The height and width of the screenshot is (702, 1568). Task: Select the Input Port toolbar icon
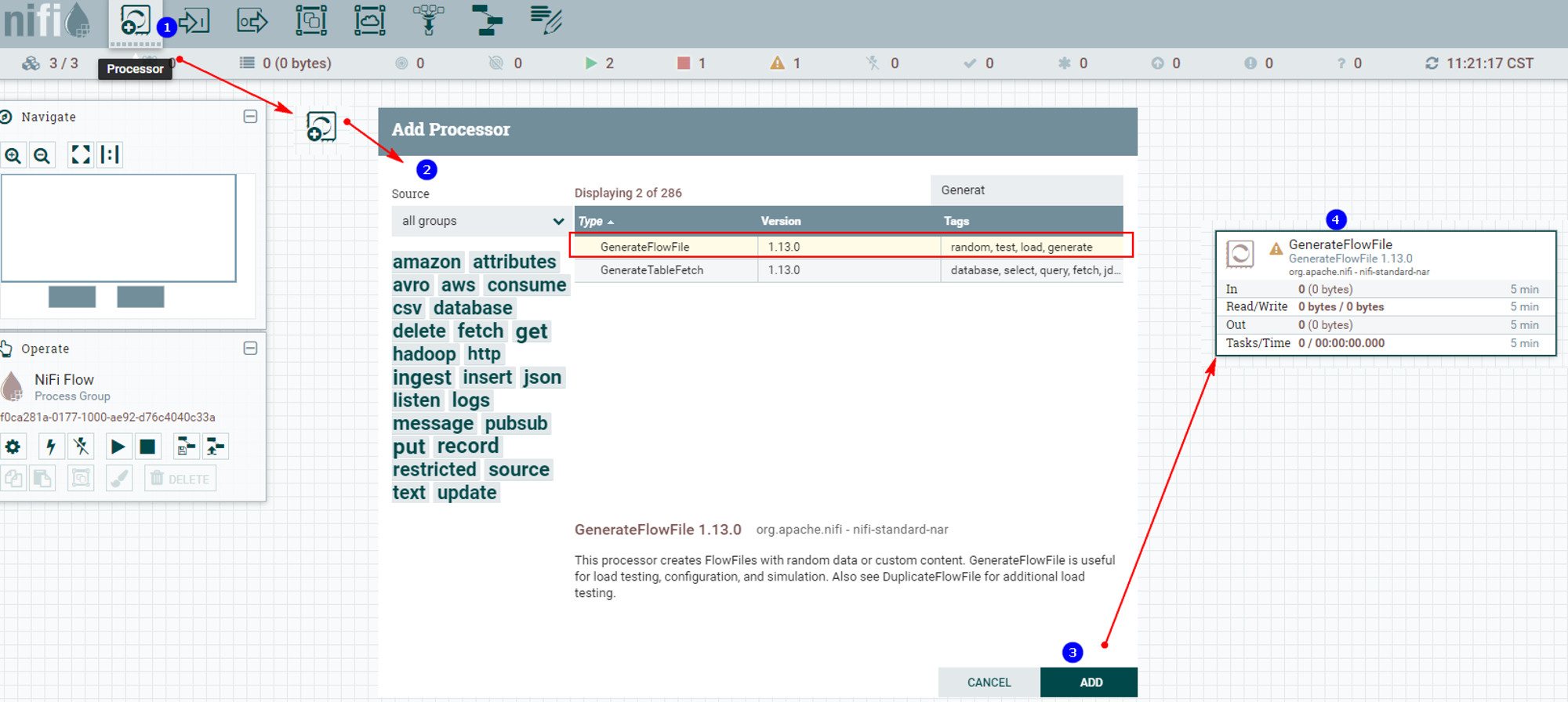194,21
